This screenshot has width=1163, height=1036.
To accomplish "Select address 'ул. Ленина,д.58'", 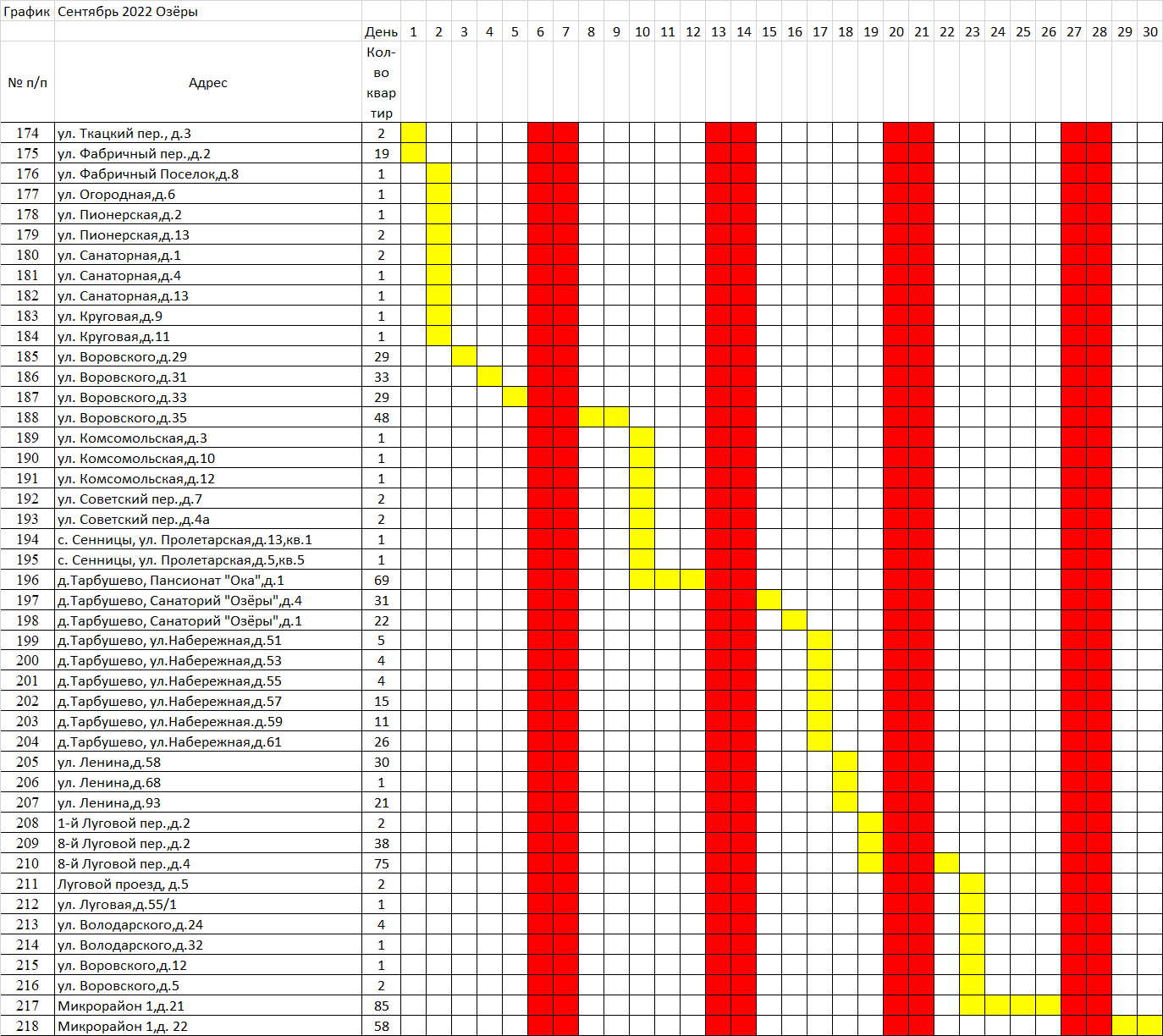I will (x=208, y=762).
